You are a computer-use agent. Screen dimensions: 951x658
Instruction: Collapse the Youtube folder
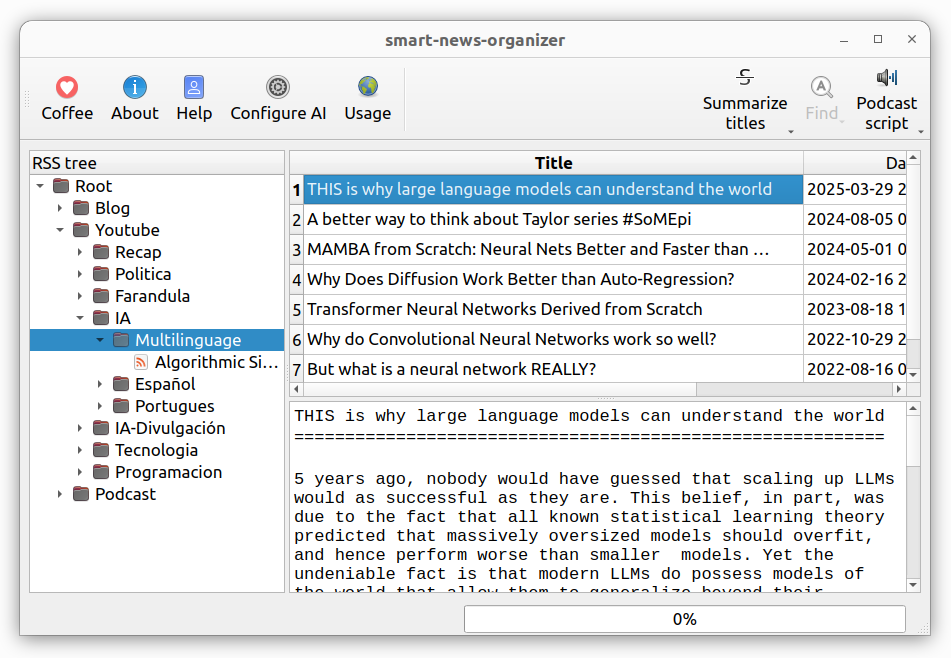pyautogui.click(x=59, y=229)
